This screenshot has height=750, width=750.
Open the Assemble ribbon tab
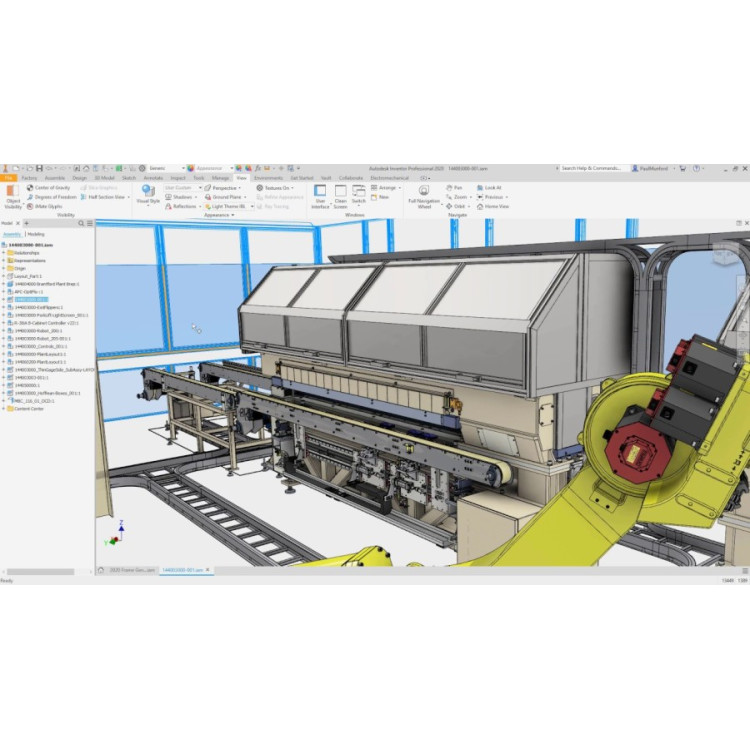pyautogui.click(x=55, y=177)
